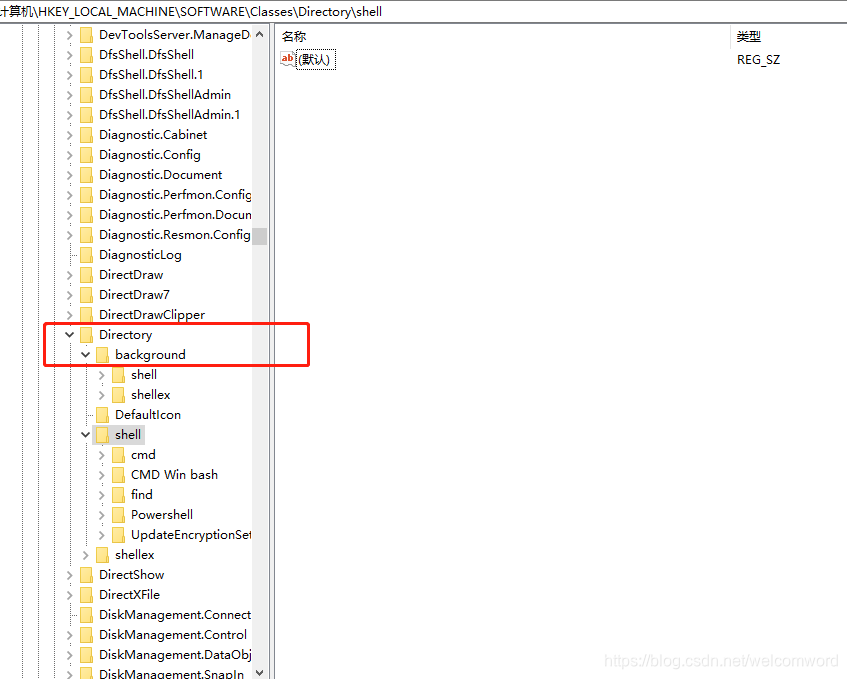Click the 类型 column header
The width and height of the screenshot is (847, 679).
click(x=749, y=36)
